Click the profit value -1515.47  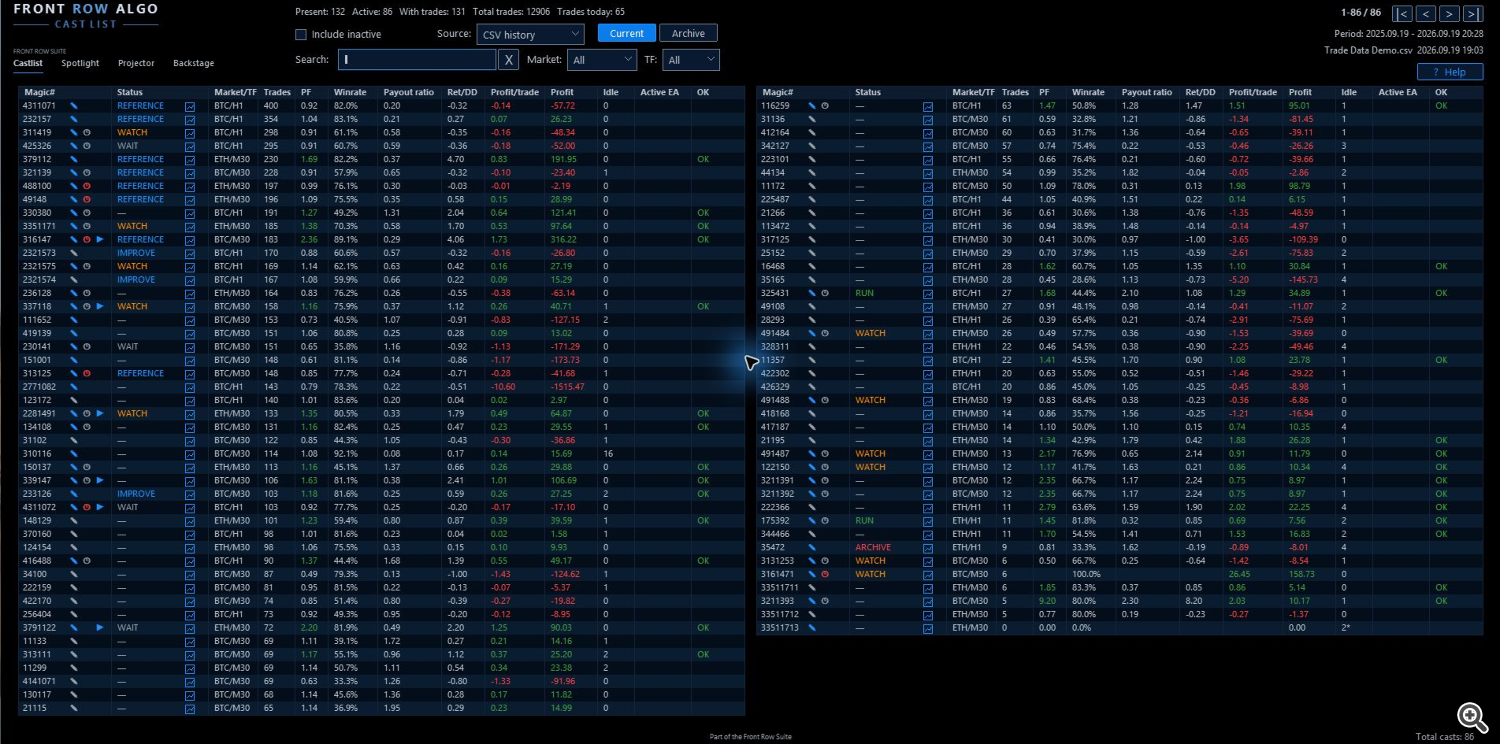click(x=568, y=387)
